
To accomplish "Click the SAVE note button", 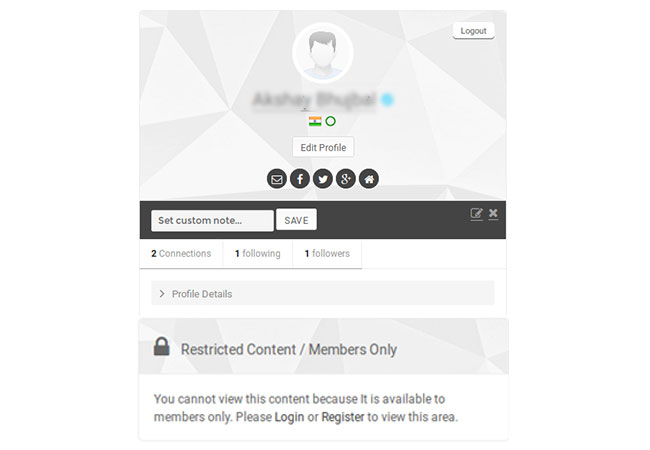I will [296, 220].
